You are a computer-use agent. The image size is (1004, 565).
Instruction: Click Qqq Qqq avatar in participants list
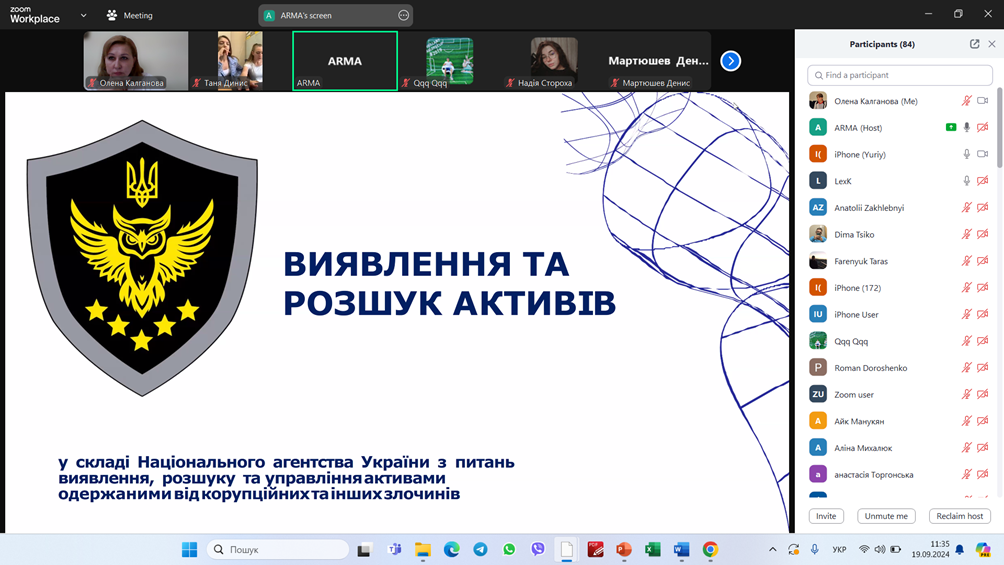click(818, 341)
